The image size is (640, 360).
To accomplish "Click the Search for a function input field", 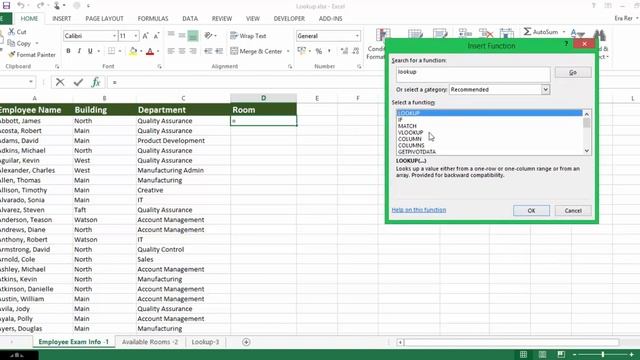I will (x=473, y=74).
